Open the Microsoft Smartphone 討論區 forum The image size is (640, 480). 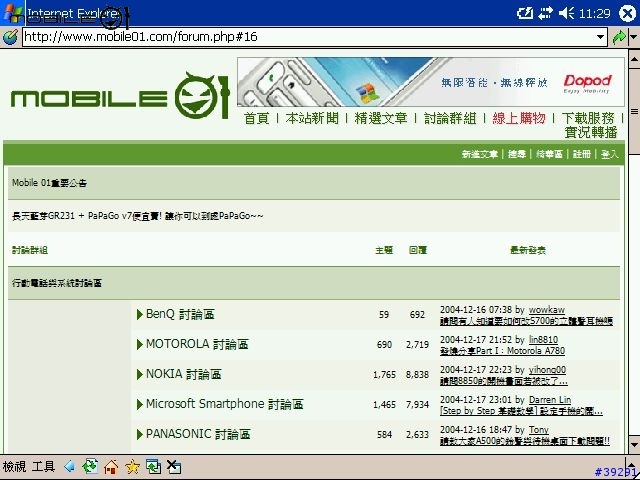click(x=224, y=404)
